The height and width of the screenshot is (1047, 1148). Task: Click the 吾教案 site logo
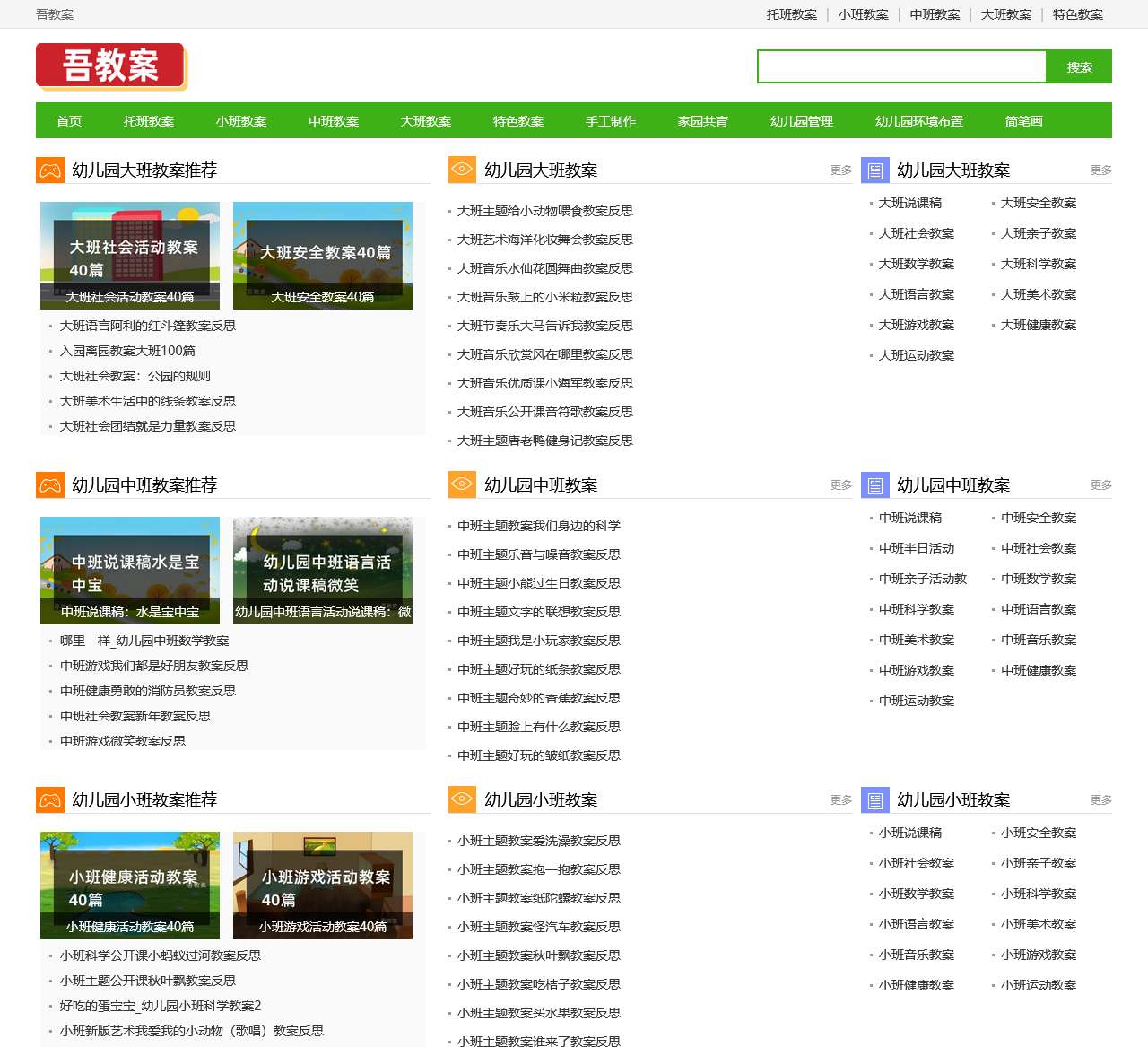(110, 66)
